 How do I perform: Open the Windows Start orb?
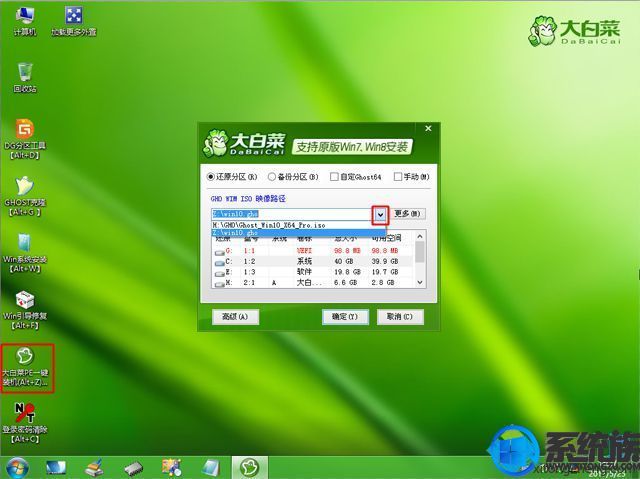[16, 468]
